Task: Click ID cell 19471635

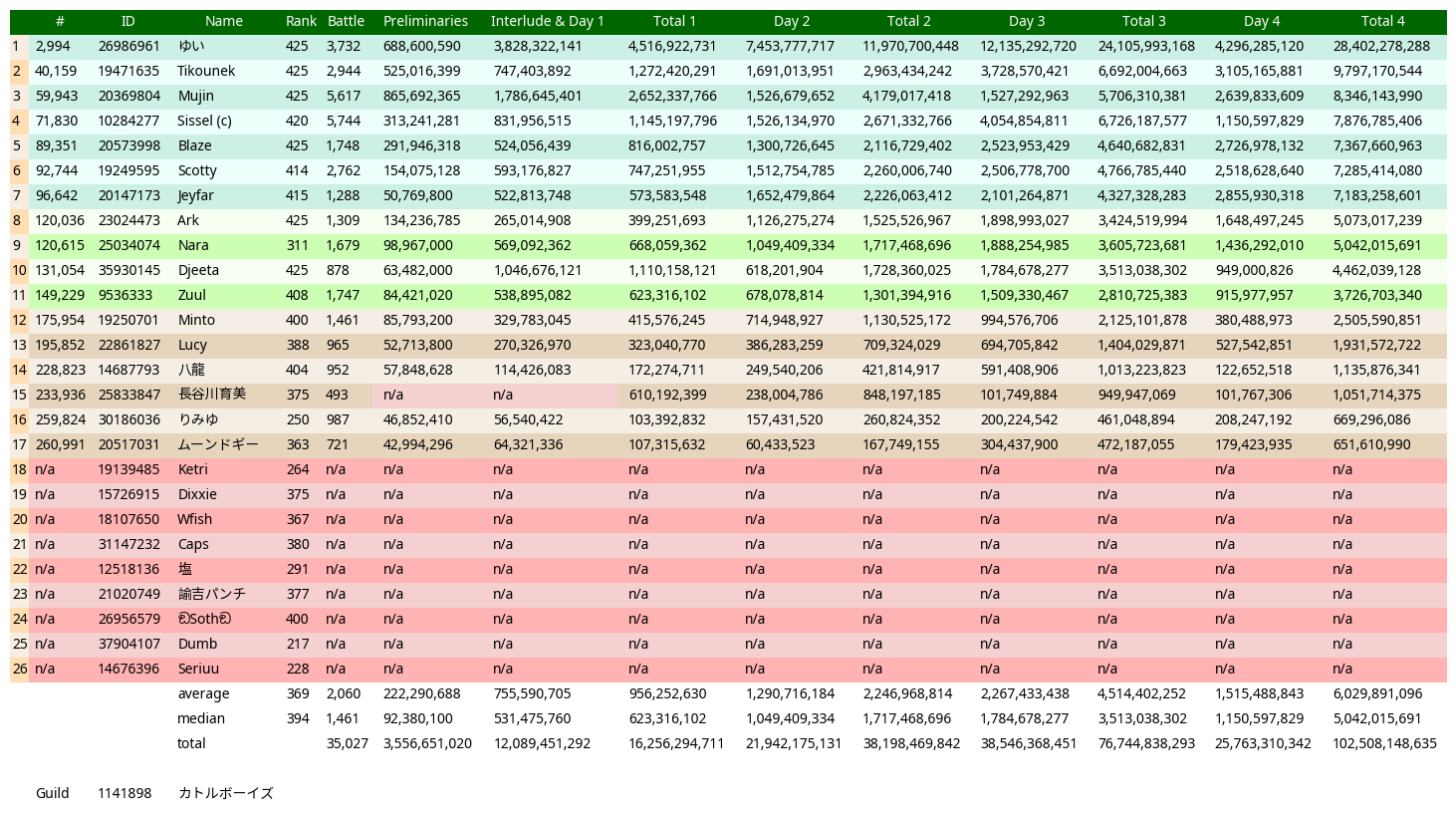Action: pos(128,71)
